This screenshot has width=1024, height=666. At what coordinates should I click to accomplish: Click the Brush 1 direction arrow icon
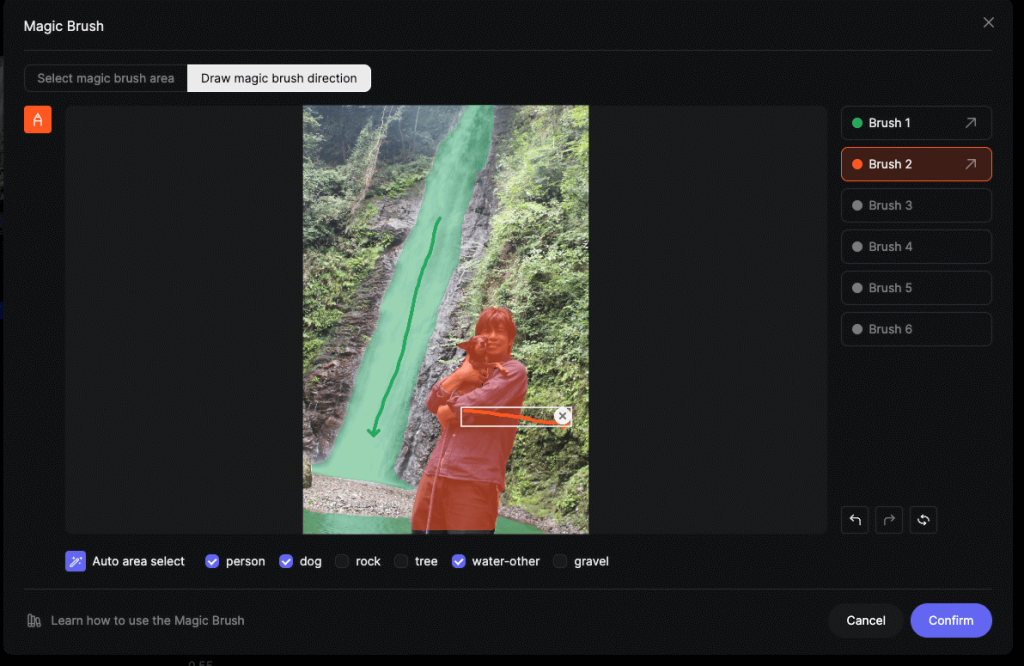pyautogui.click(x=970, y=123)
